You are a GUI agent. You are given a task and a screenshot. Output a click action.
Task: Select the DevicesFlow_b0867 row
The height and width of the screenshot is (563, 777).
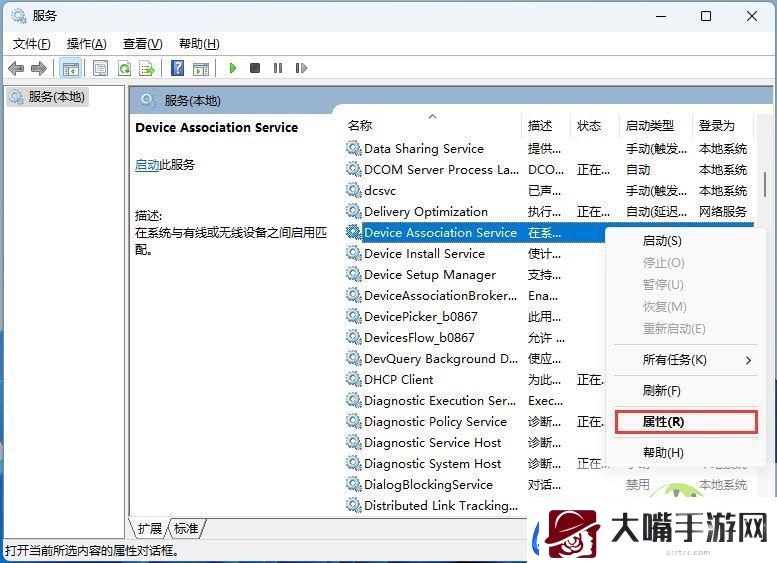476,337
